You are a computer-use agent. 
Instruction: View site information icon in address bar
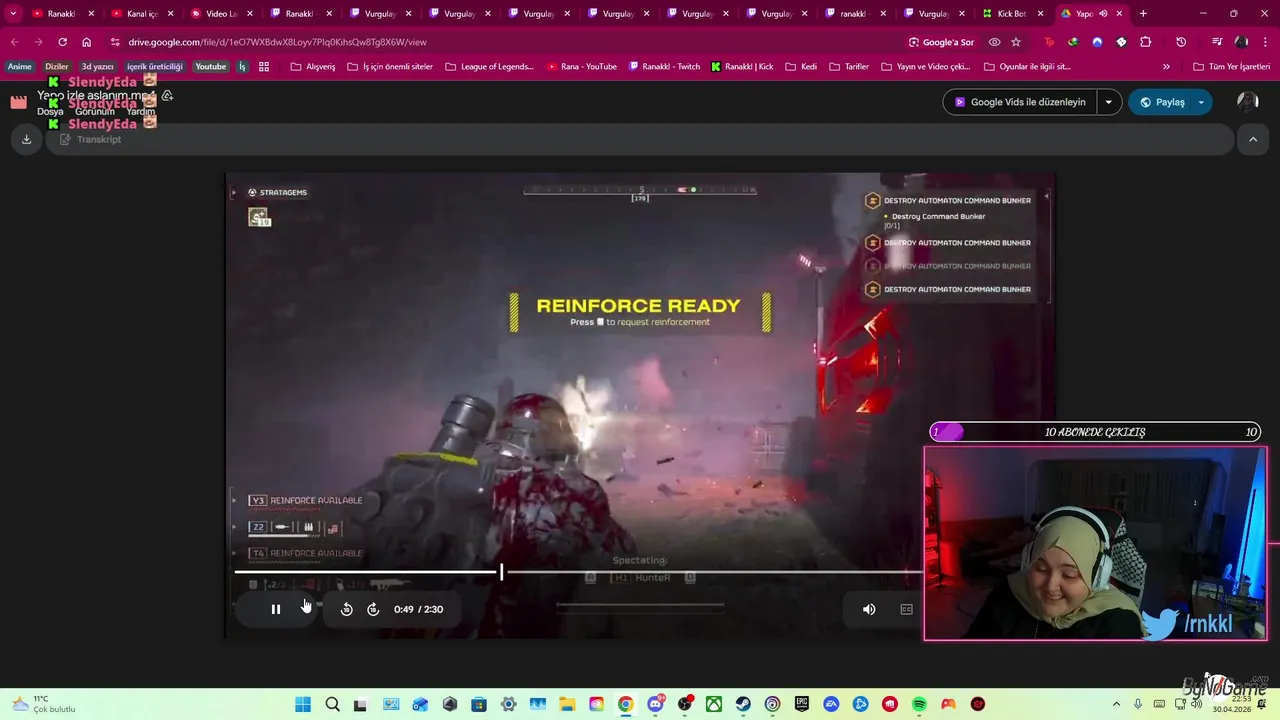[115, 42]
